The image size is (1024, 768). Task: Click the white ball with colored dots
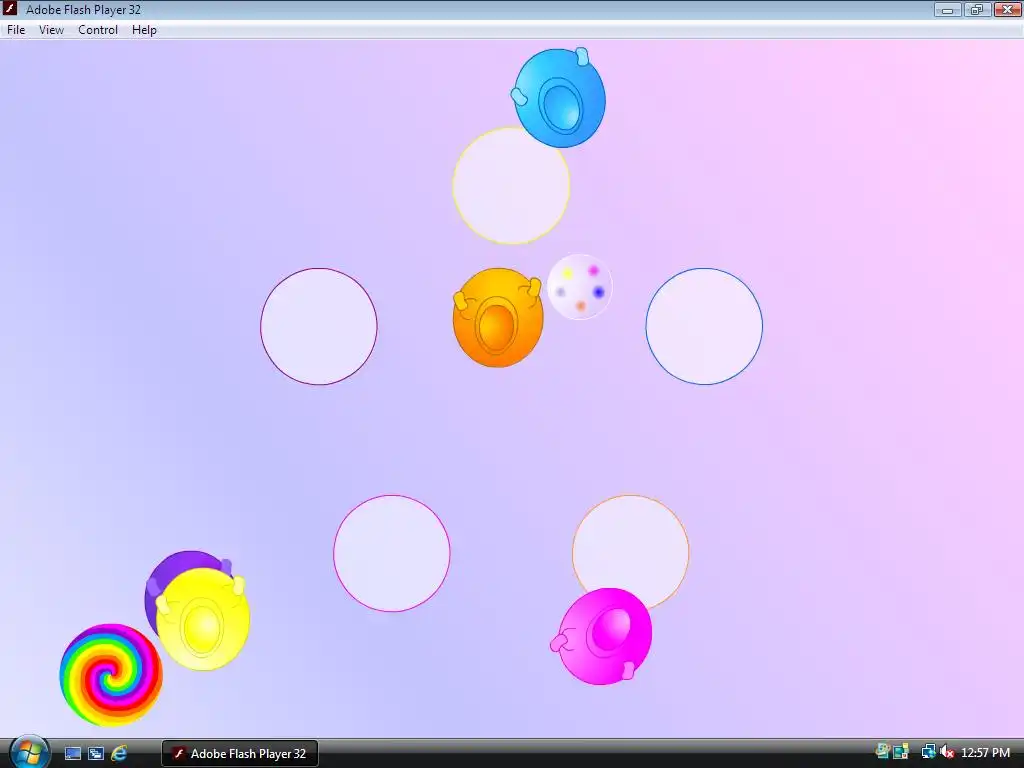[x=579, y=287]
